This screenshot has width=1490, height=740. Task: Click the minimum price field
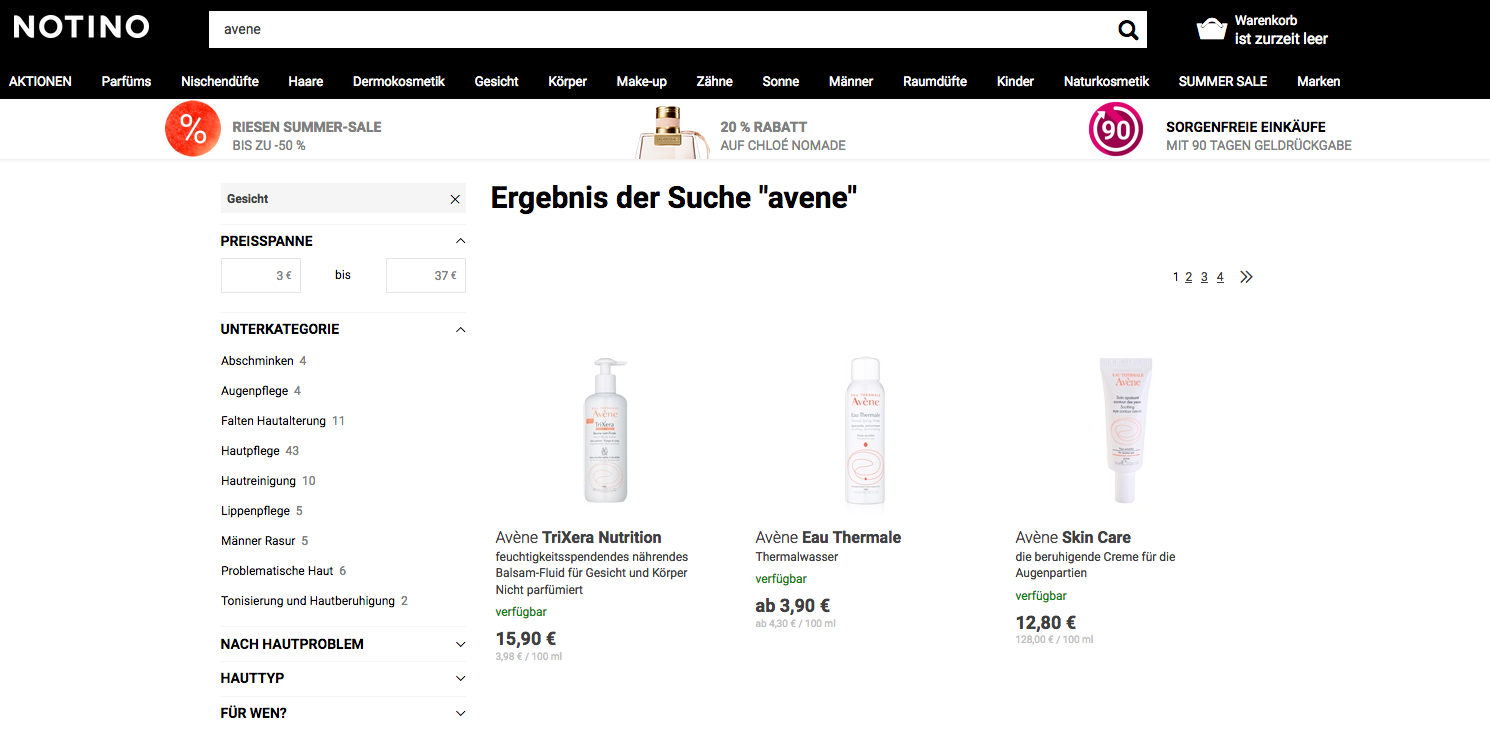(260, 275)
